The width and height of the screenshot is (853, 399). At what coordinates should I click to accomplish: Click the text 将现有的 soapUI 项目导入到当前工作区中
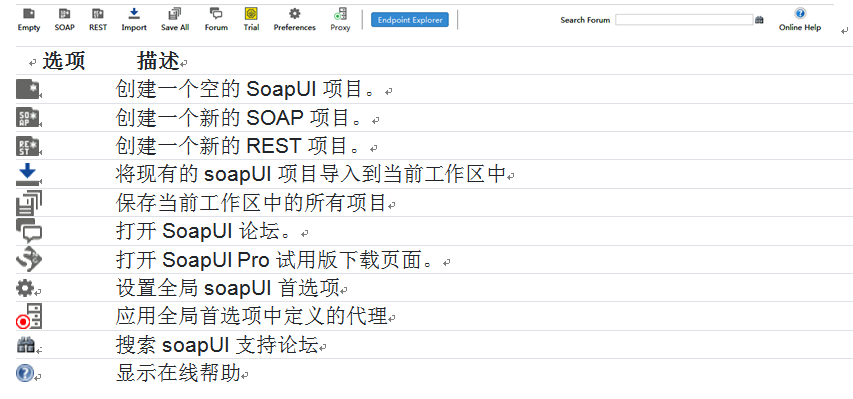tap(311, 174)
